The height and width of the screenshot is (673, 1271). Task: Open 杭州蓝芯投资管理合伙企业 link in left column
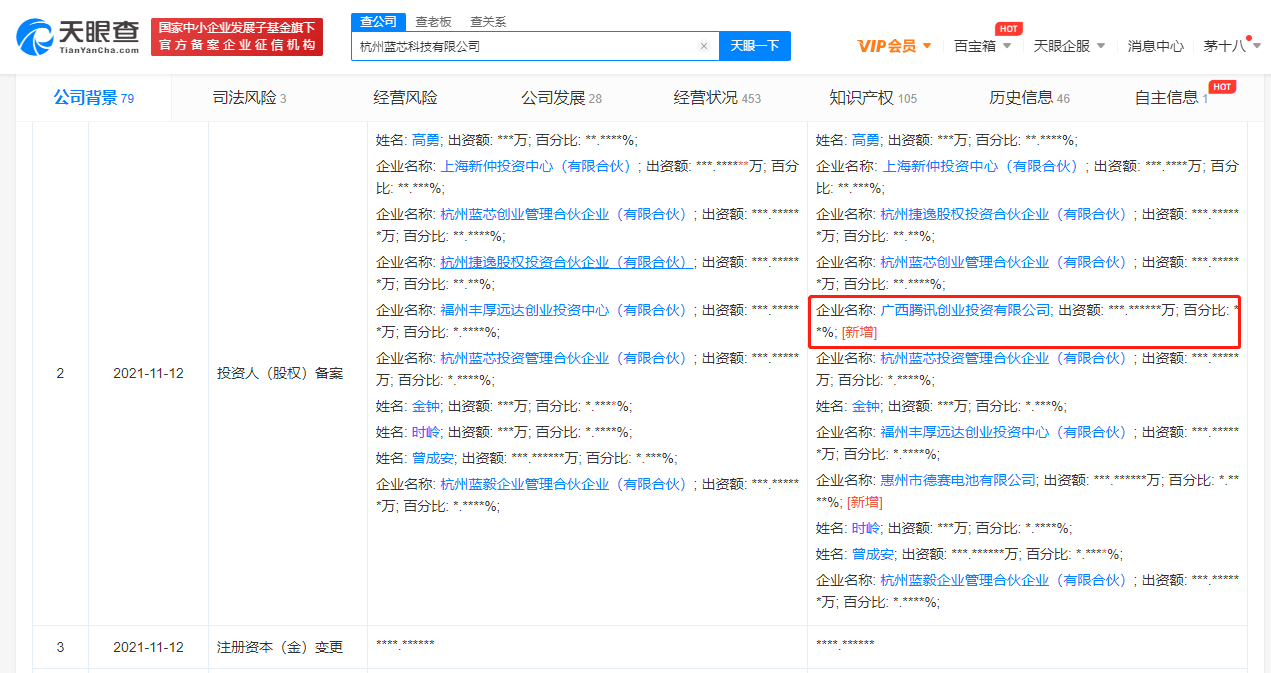566,358
